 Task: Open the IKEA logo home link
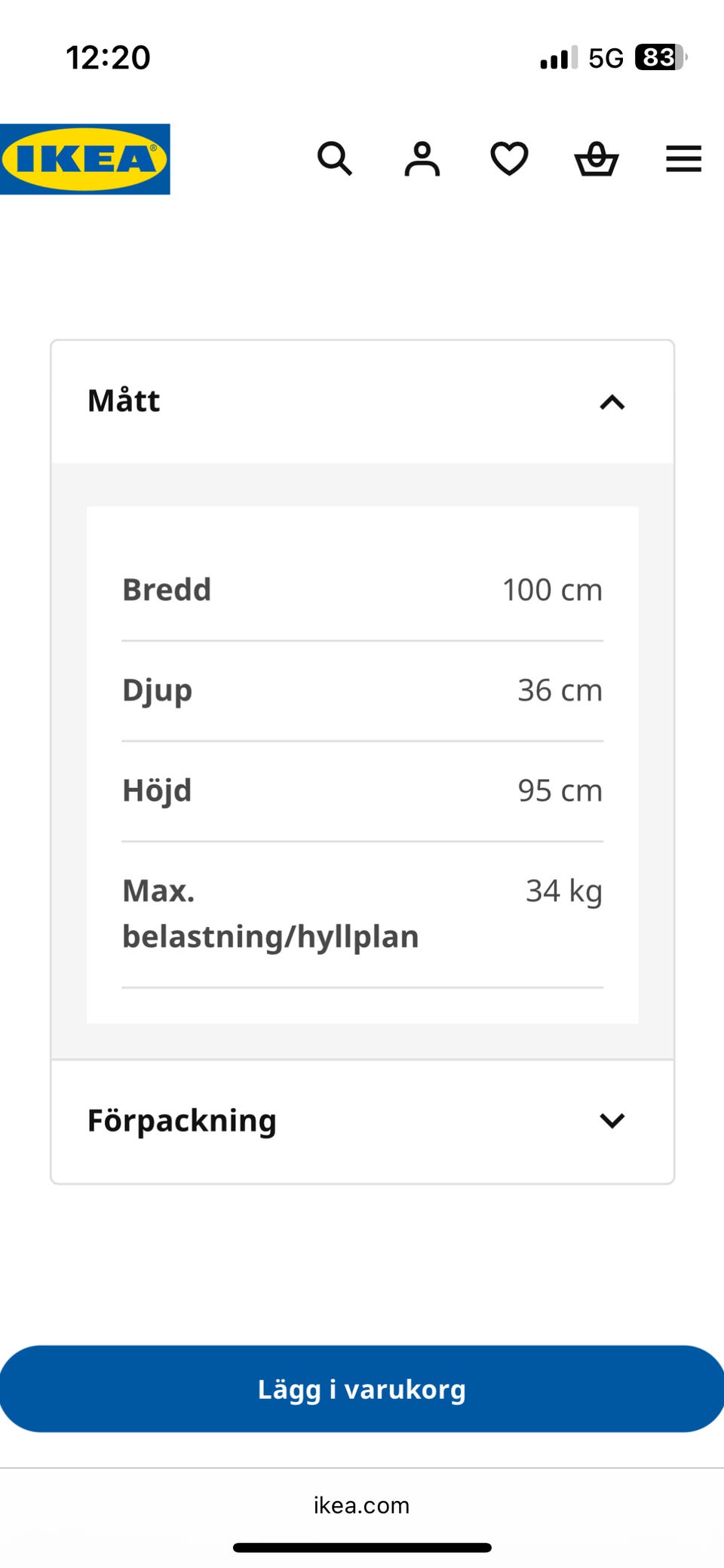coord(84,159)
